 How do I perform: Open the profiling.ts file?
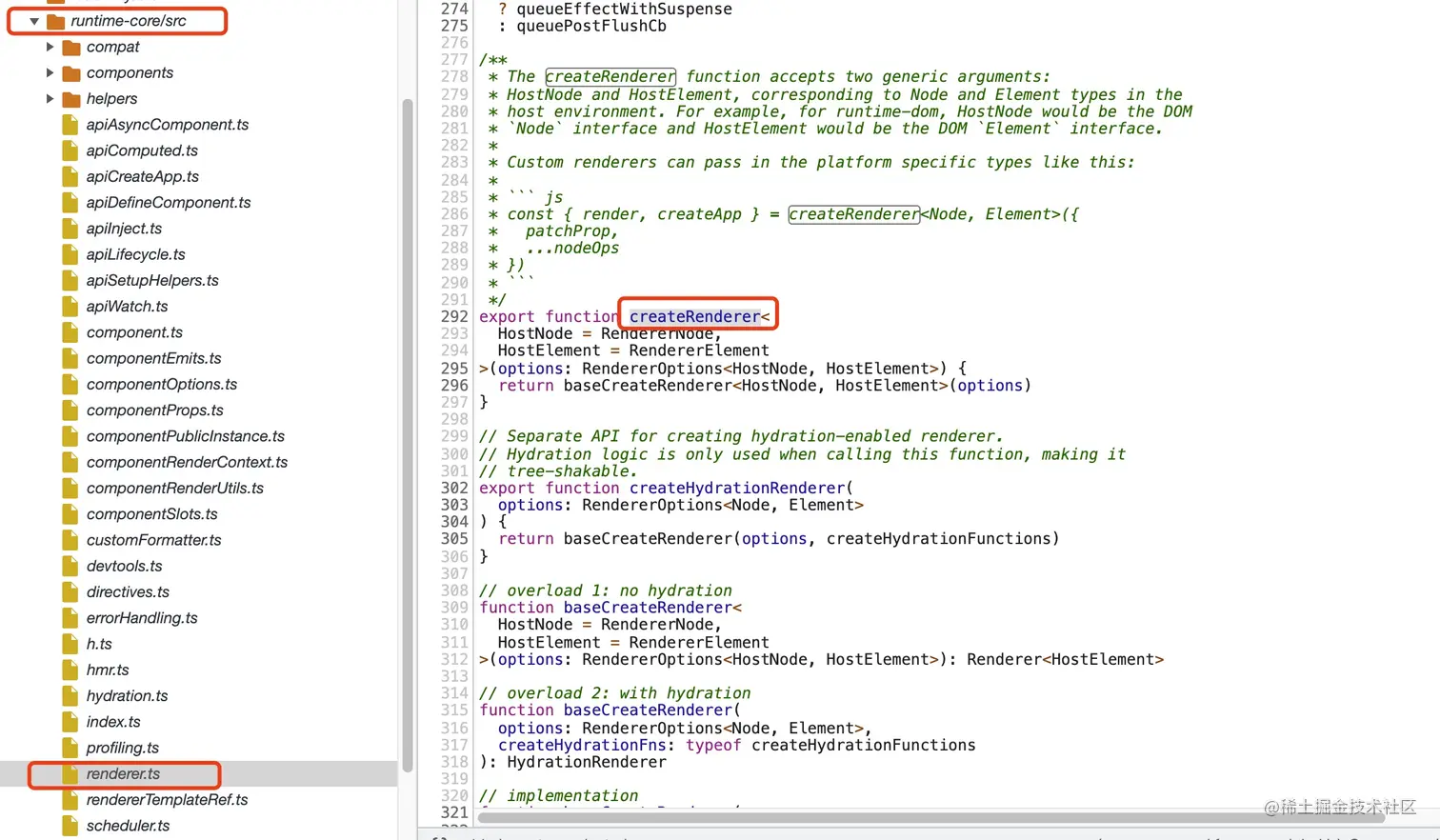click(123, 748)
